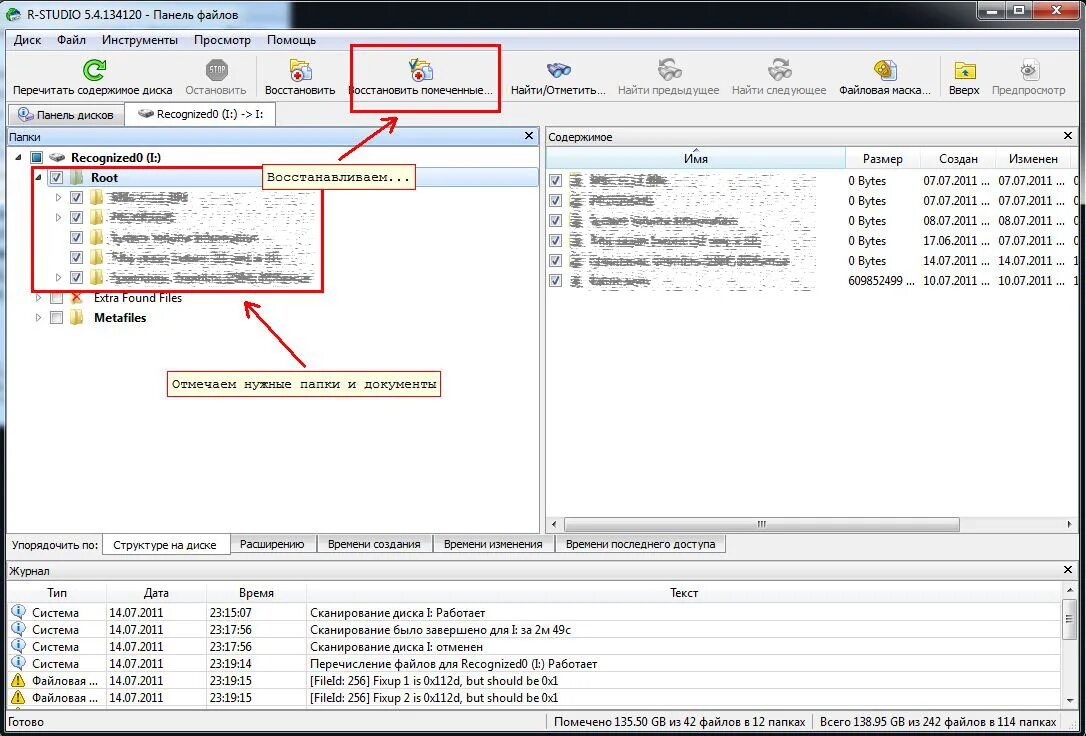
Task: Click the Reread disk contents icon
Action: point(93,70)
